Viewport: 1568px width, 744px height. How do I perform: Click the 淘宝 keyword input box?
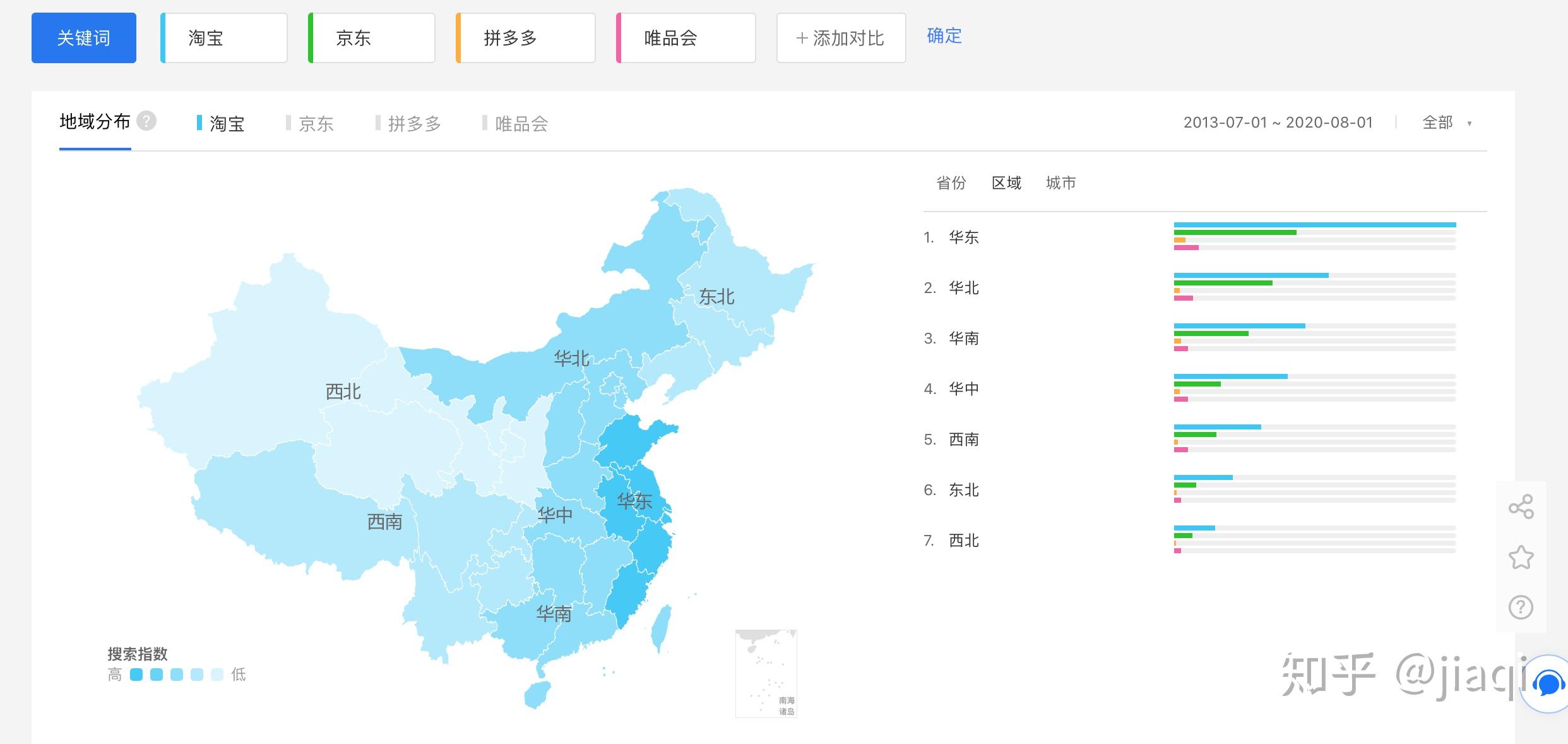coord(224,38)
